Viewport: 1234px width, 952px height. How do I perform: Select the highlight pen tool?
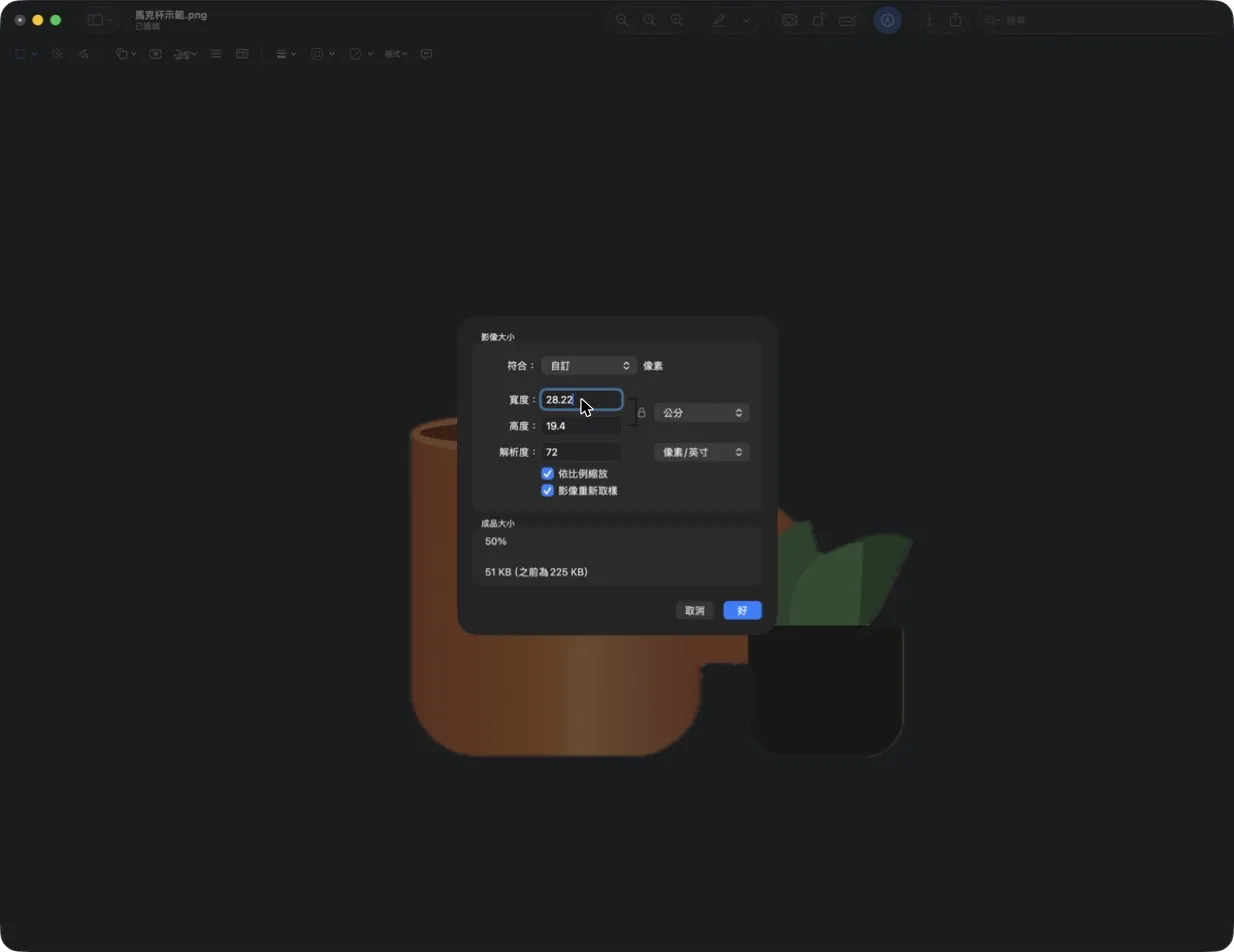pyautogui.click(x=719, y=20)
